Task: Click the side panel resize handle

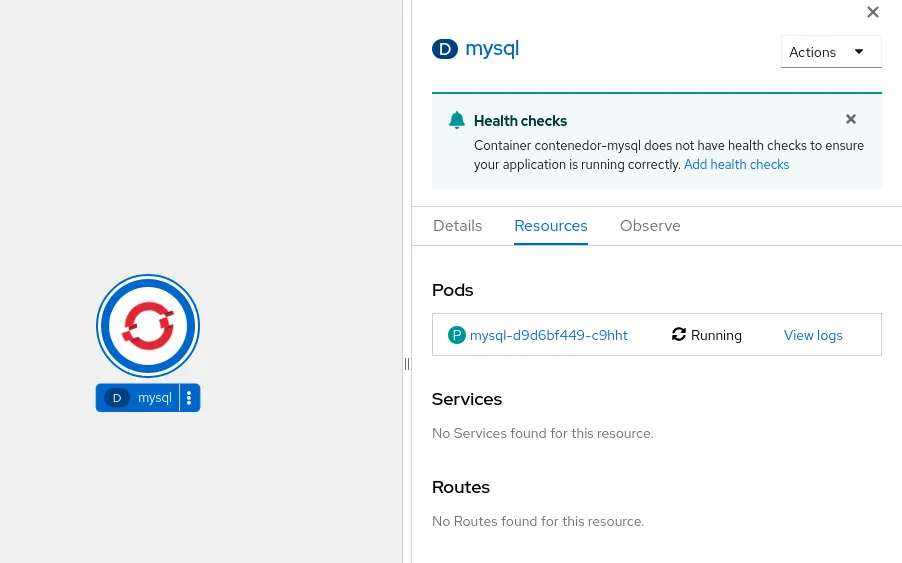Action: pyautogui.click(x=407, y=364)
